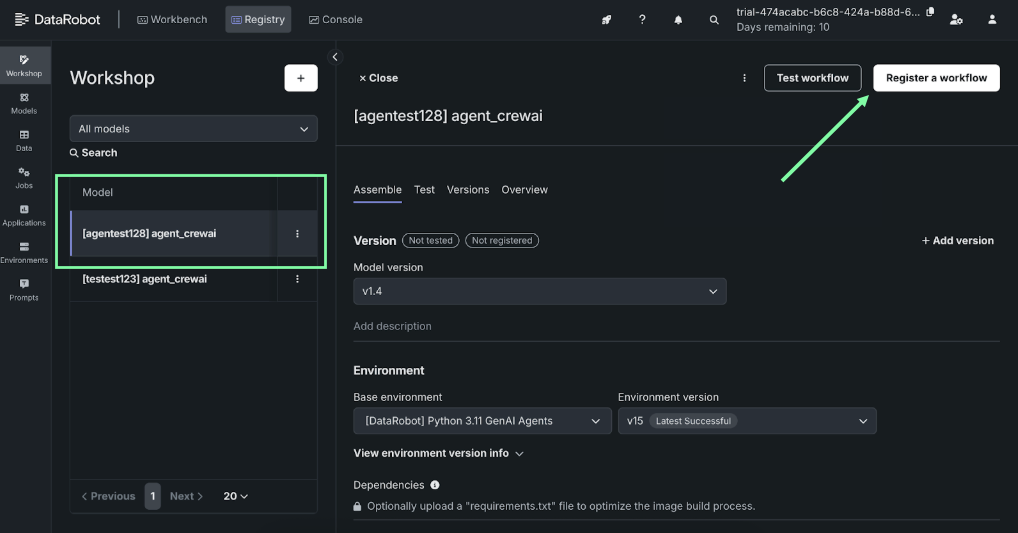Open the help question mark icon

[x=642, y=20]
